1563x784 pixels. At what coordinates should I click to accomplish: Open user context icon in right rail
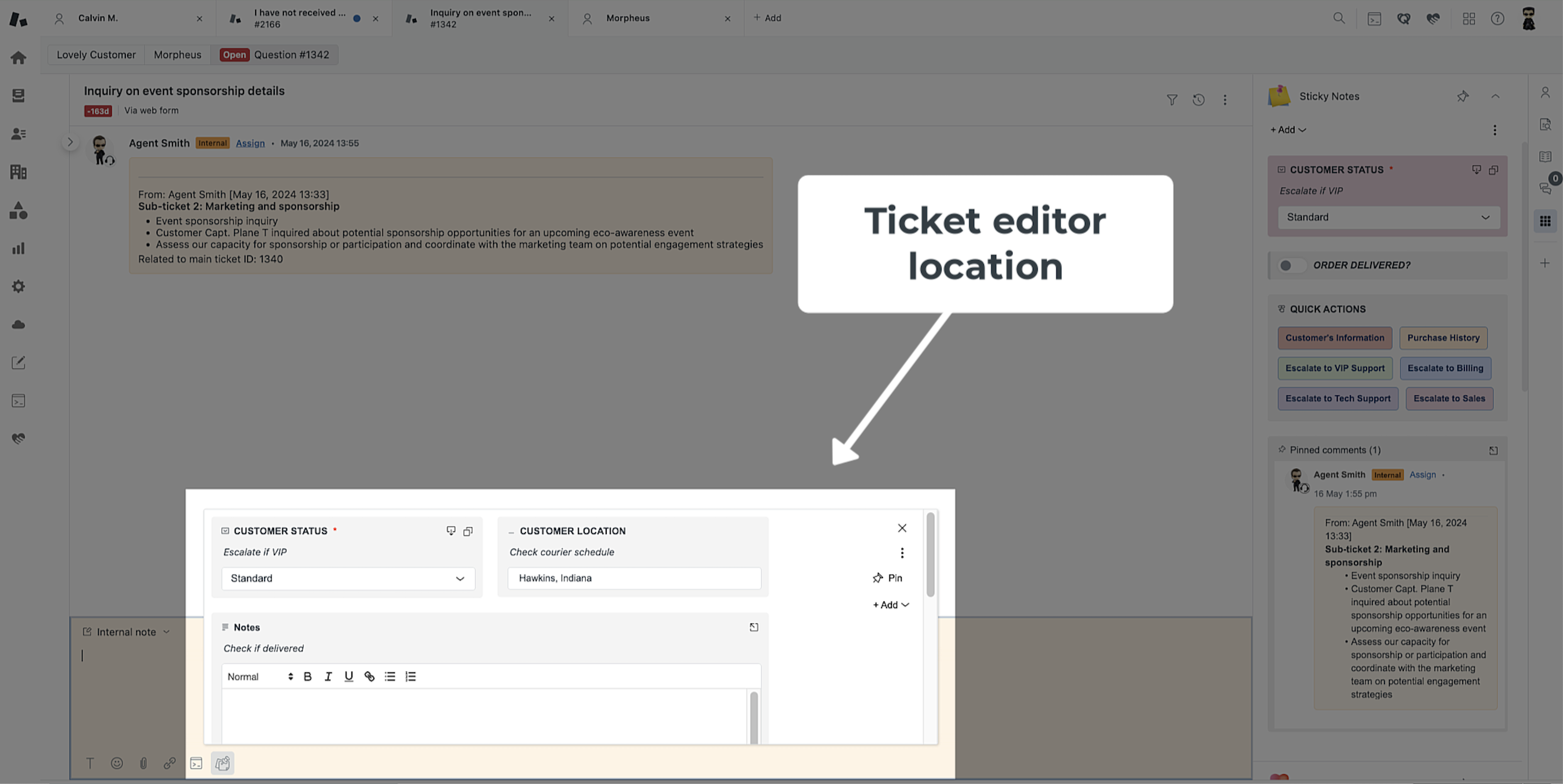[1545, 93]
